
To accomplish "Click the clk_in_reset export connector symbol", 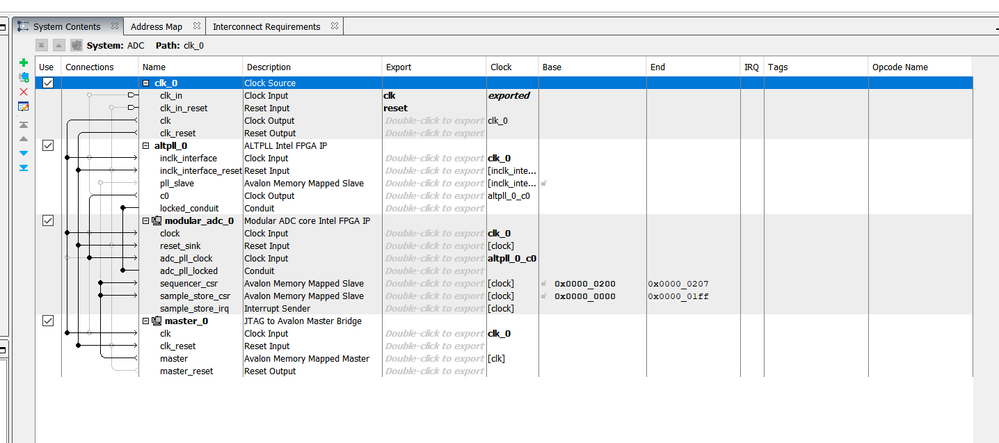I will point(133,108).
